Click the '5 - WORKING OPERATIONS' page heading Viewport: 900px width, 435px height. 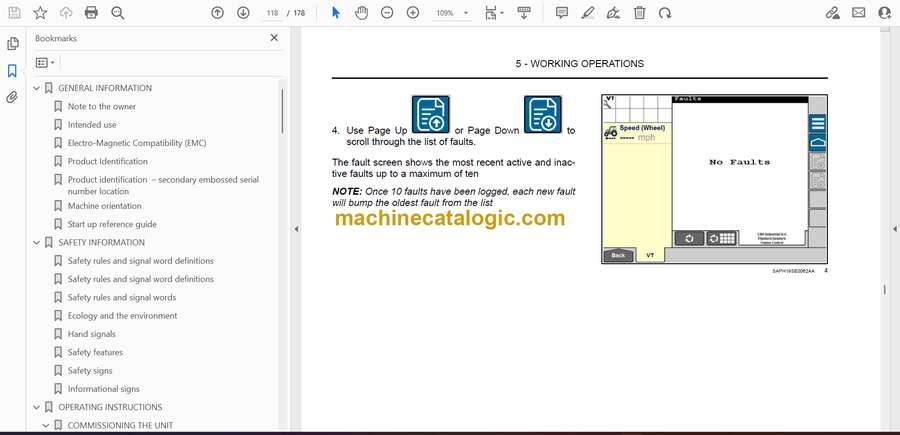(x=579, y=64)
